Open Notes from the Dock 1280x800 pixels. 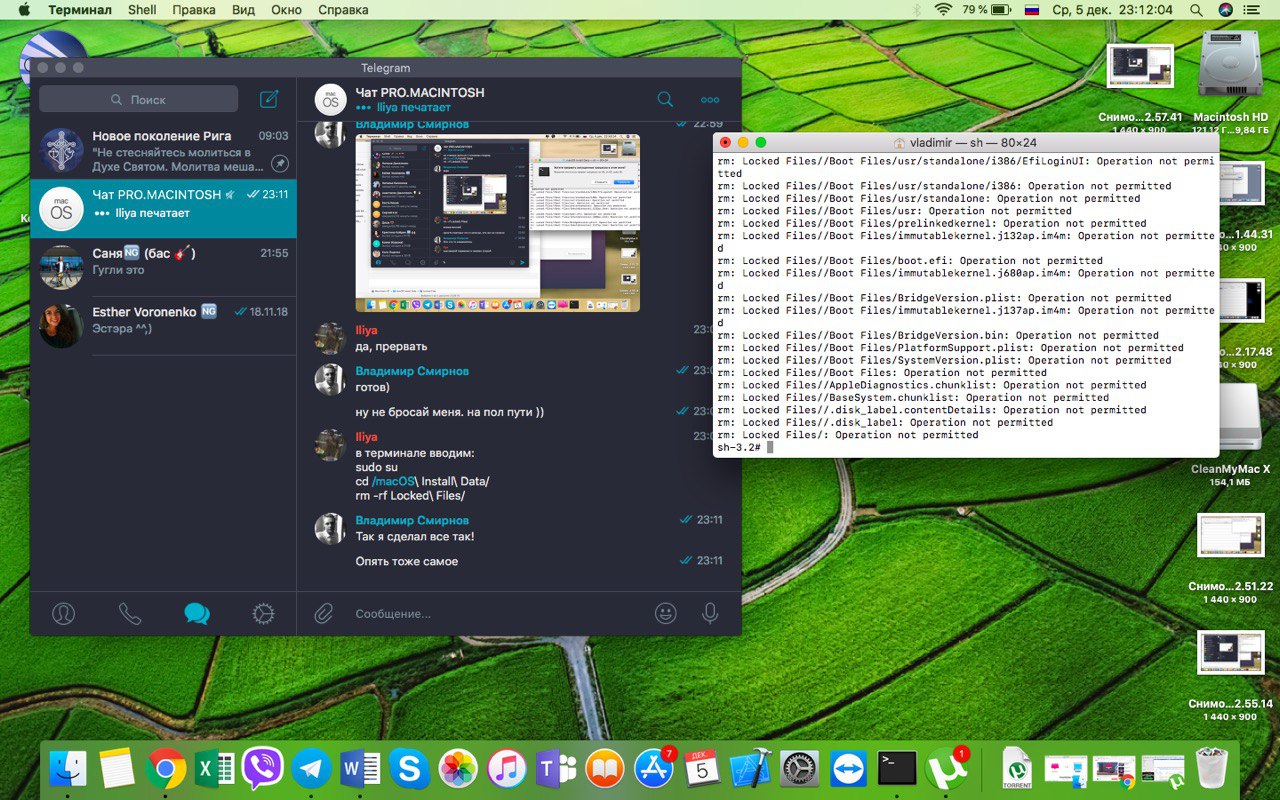117,769
